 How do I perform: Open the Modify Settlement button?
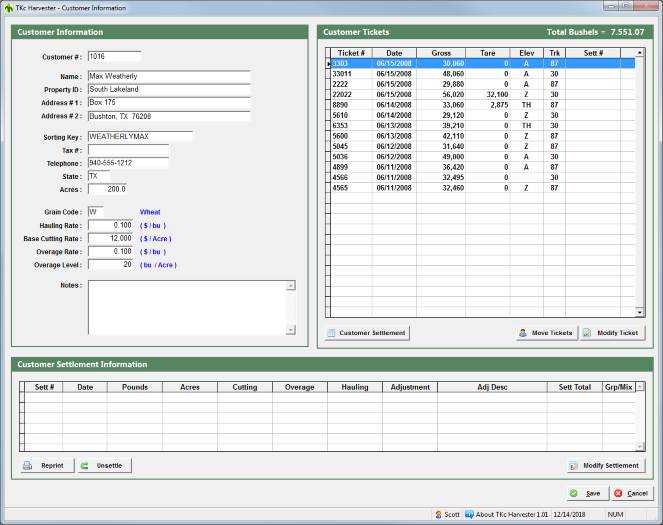point(604,466)
